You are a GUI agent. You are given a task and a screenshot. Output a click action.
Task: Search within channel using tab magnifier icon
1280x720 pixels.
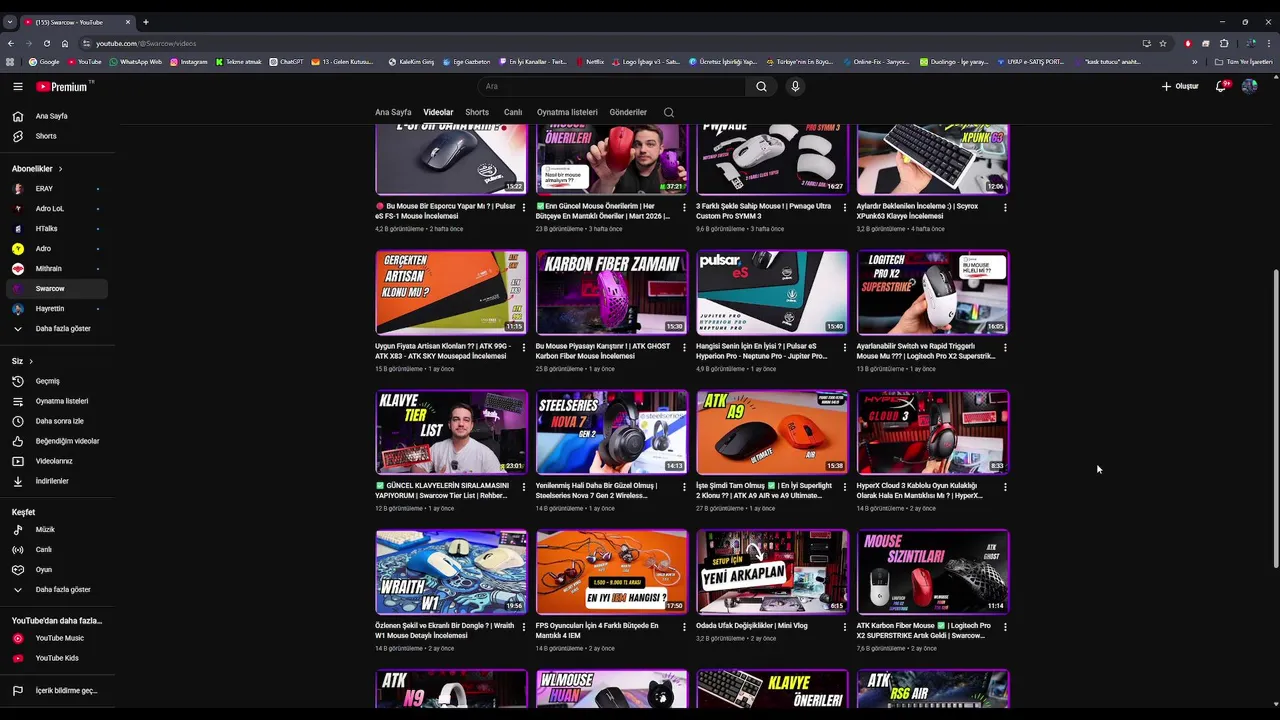[x=669, y=112]
